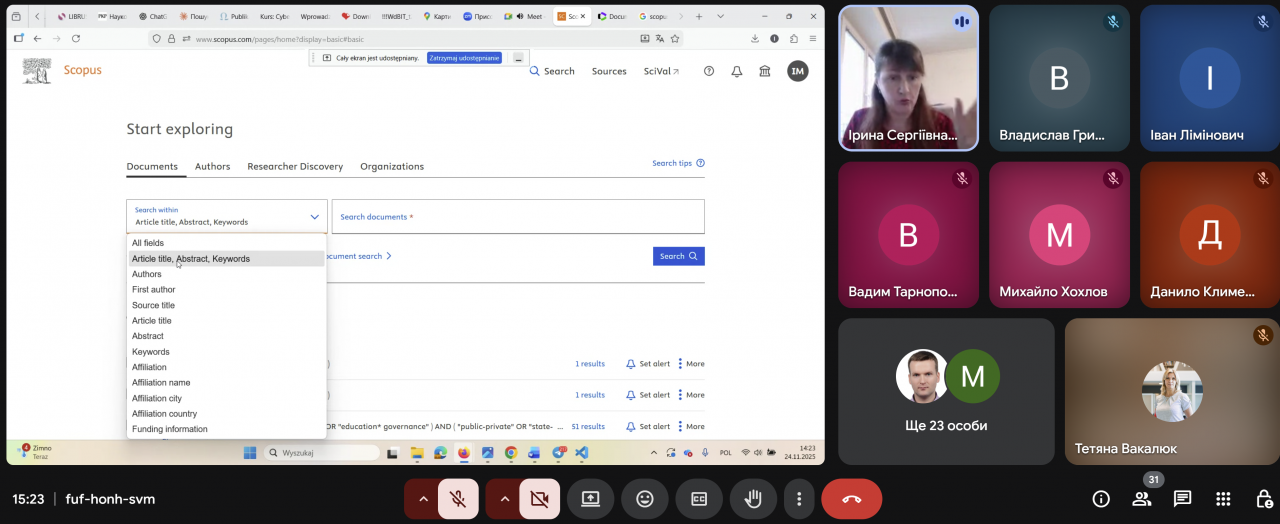Show the participants list with 31 people

click(x=1141, y=499)
